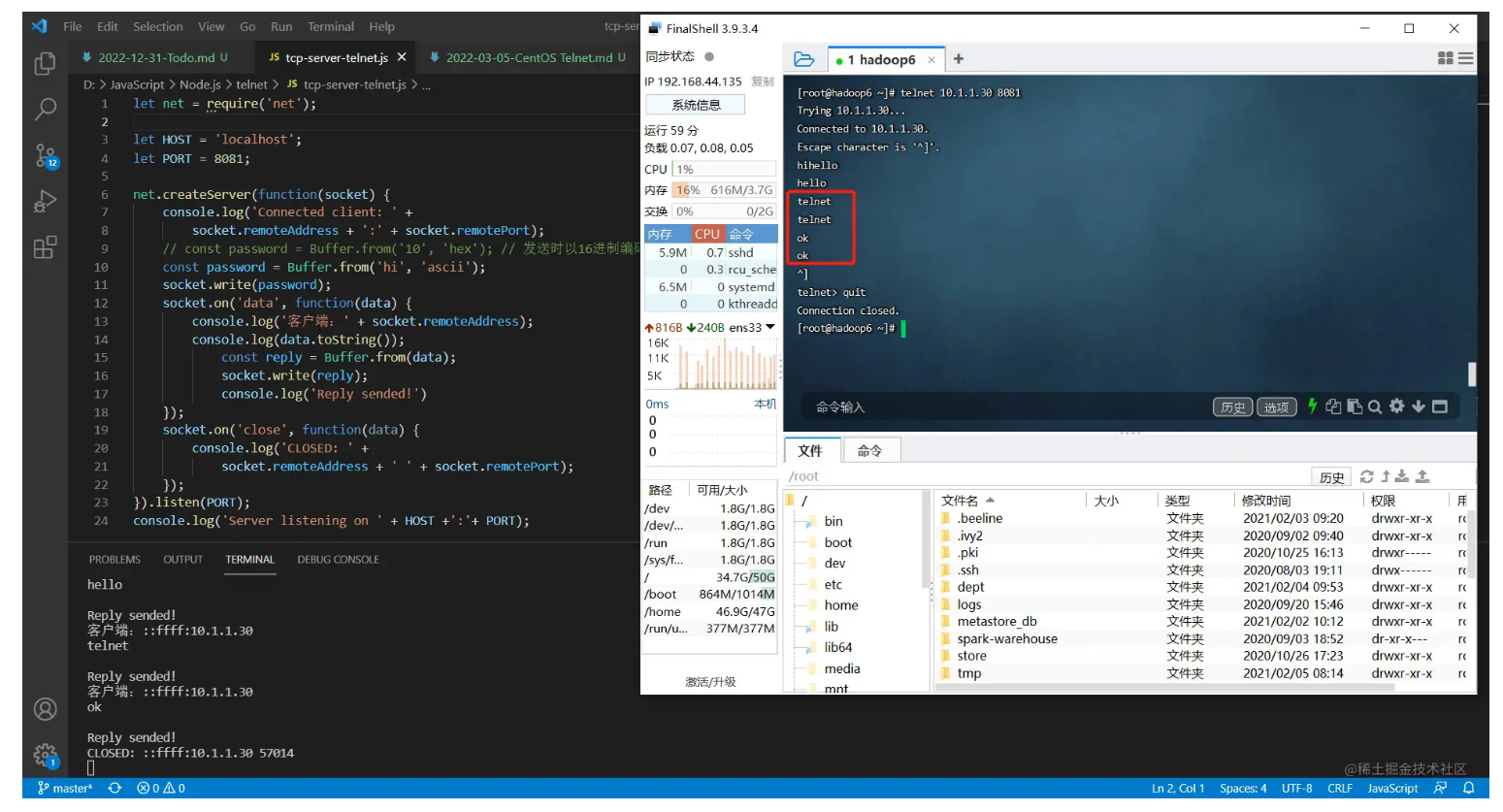Click the 激活/升级 link
This screenshot has height=812, width=1503.
coord(710,682)
